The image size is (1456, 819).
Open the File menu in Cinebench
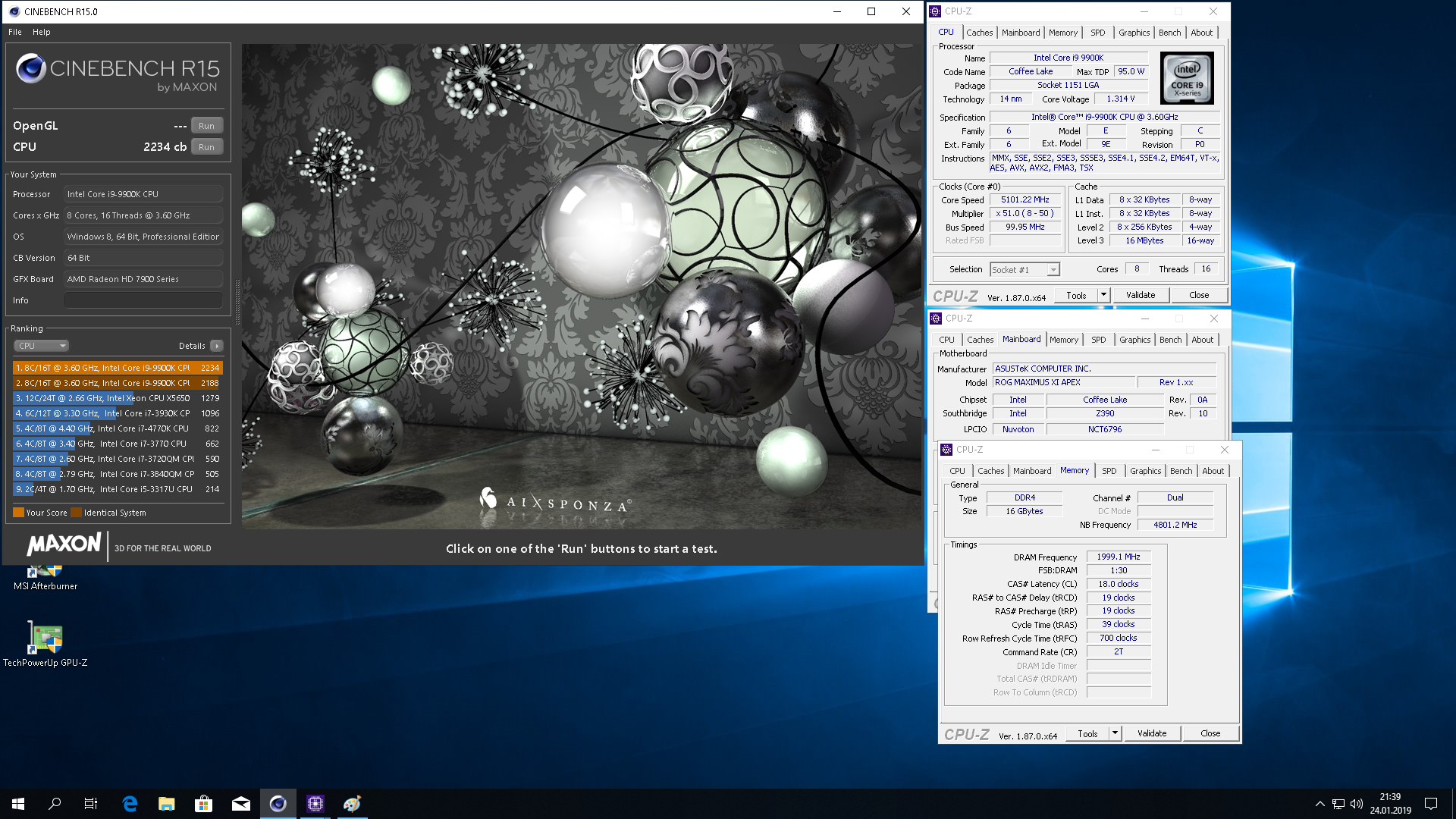click(15, 32)
